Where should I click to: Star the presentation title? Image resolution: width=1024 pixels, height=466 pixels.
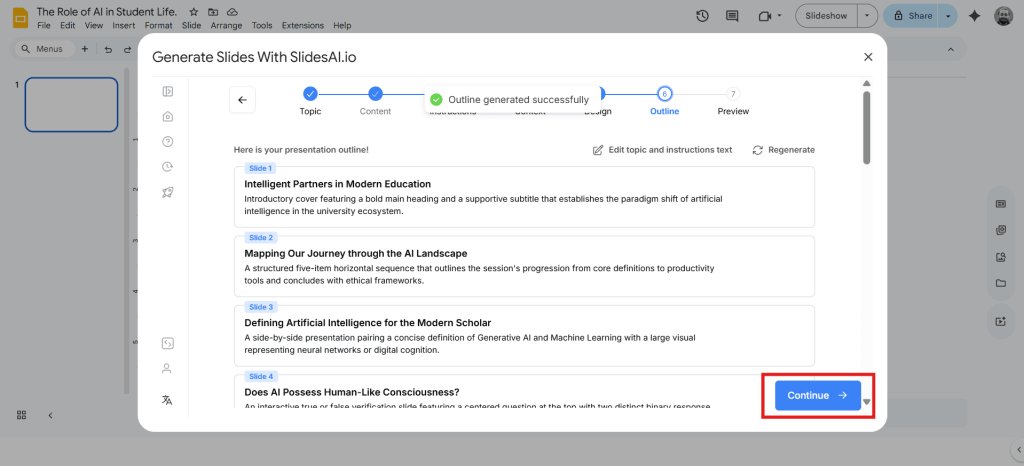click(x=194, y=10)
